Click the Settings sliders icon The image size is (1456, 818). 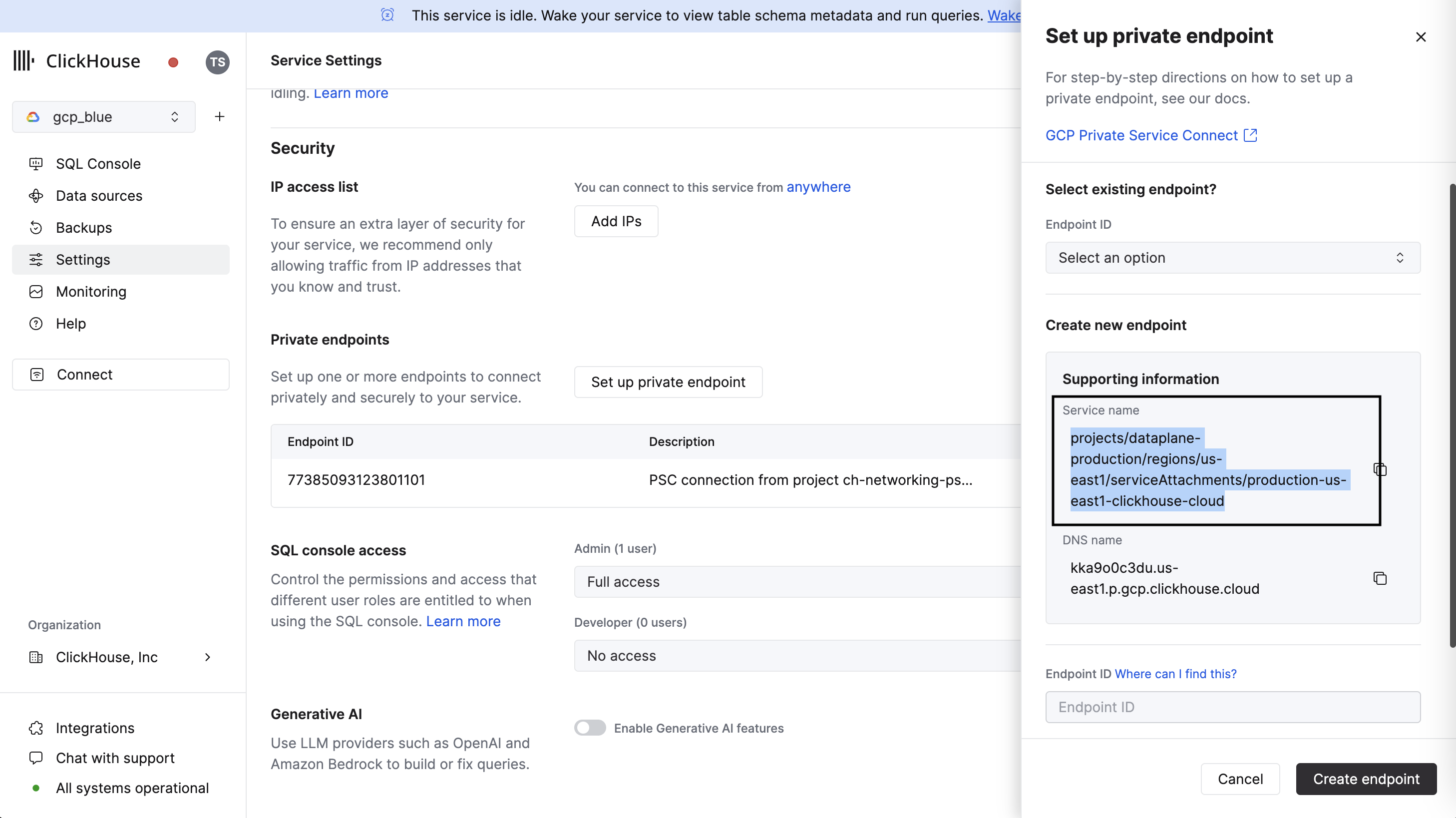coord(36,260)
